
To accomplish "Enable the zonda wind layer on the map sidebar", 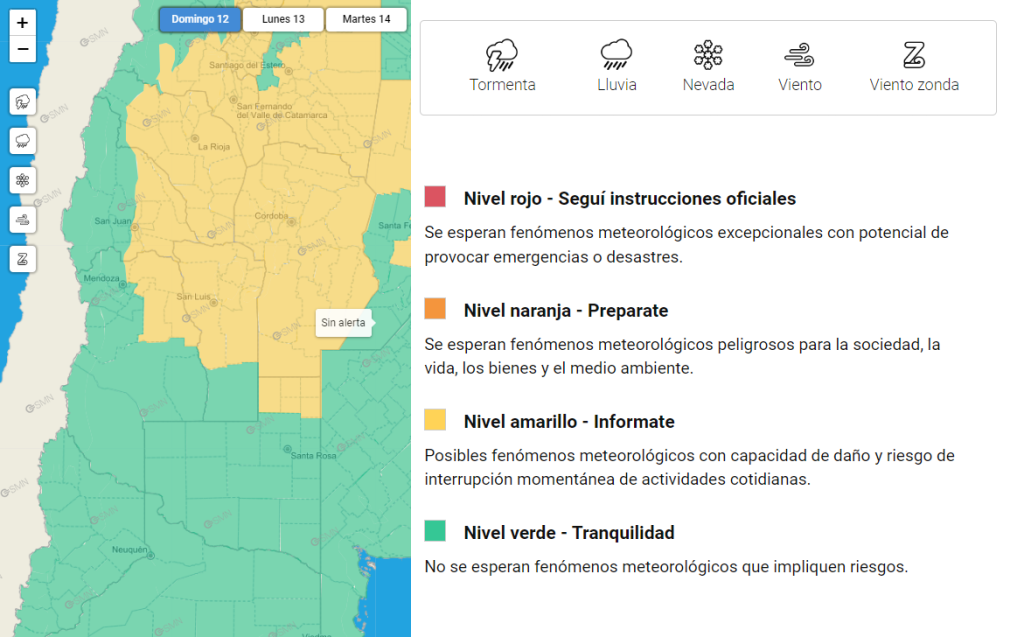I will [23, 259].
